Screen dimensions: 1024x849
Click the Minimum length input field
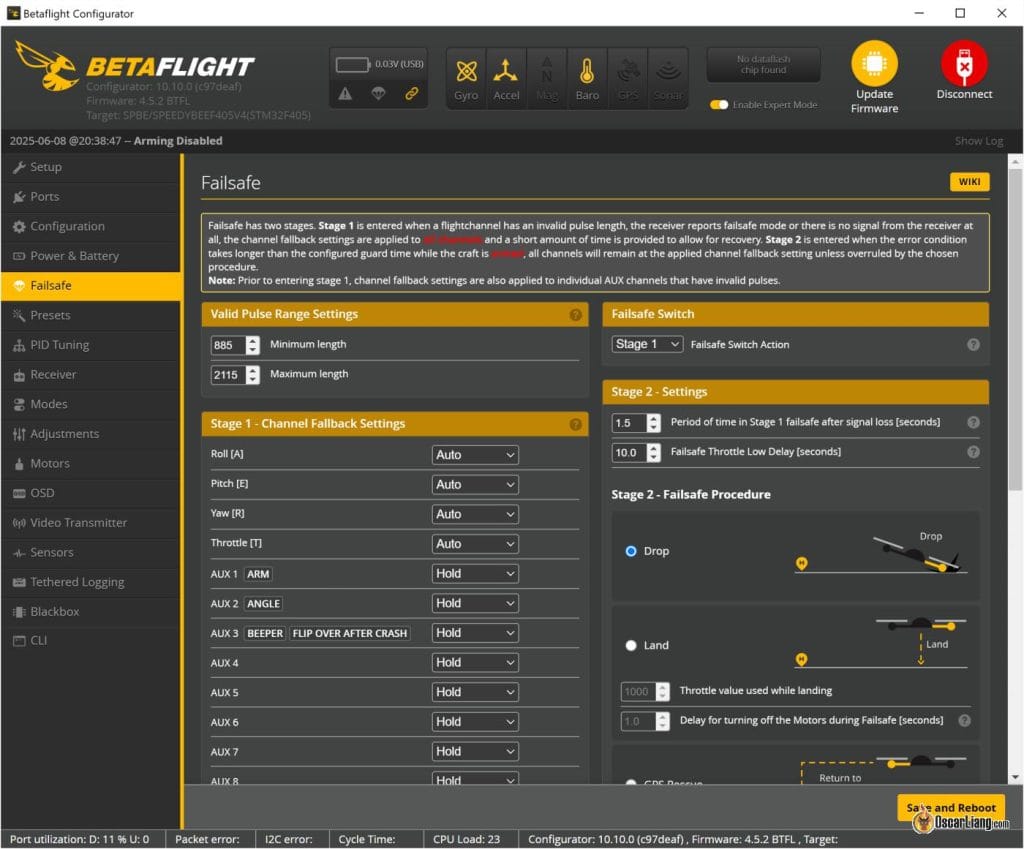pos(228,345)
